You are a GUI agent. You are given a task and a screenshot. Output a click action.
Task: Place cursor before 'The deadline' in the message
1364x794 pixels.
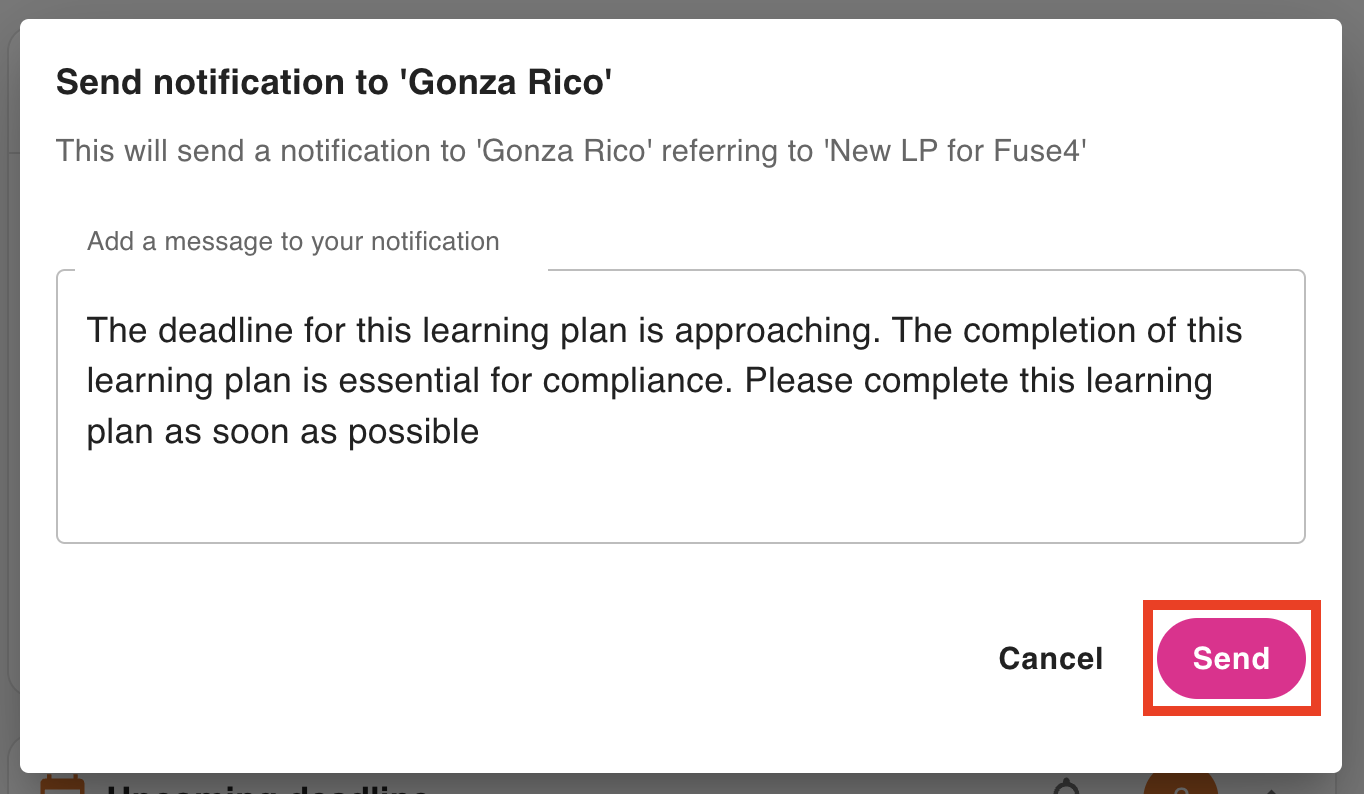pyautogui.click(x=88, y=330)
